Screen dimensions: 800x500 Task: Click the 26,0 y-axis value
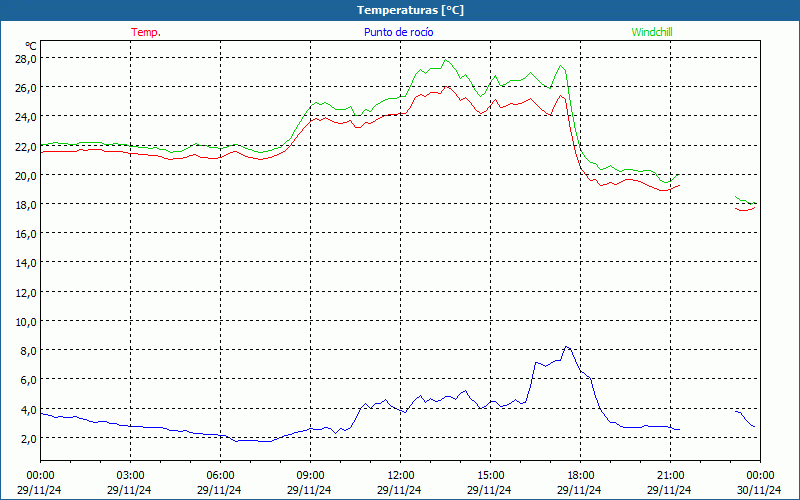coord(26,88)
